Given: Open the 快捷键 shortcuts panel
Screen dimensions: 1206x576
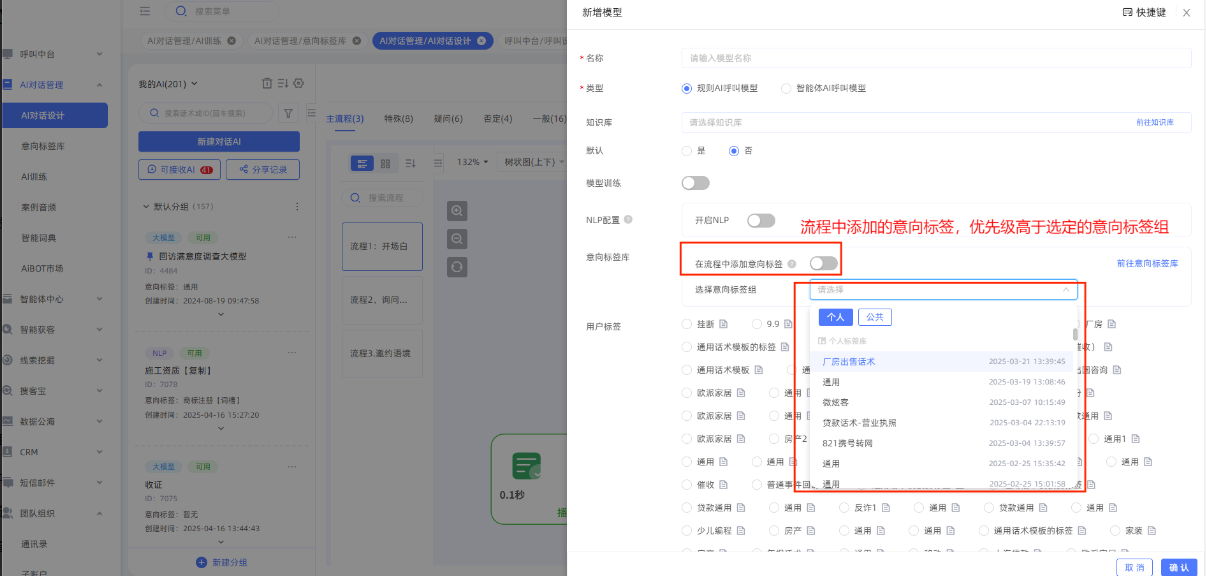Looking at the screenshot, I should click(1144, 12).
